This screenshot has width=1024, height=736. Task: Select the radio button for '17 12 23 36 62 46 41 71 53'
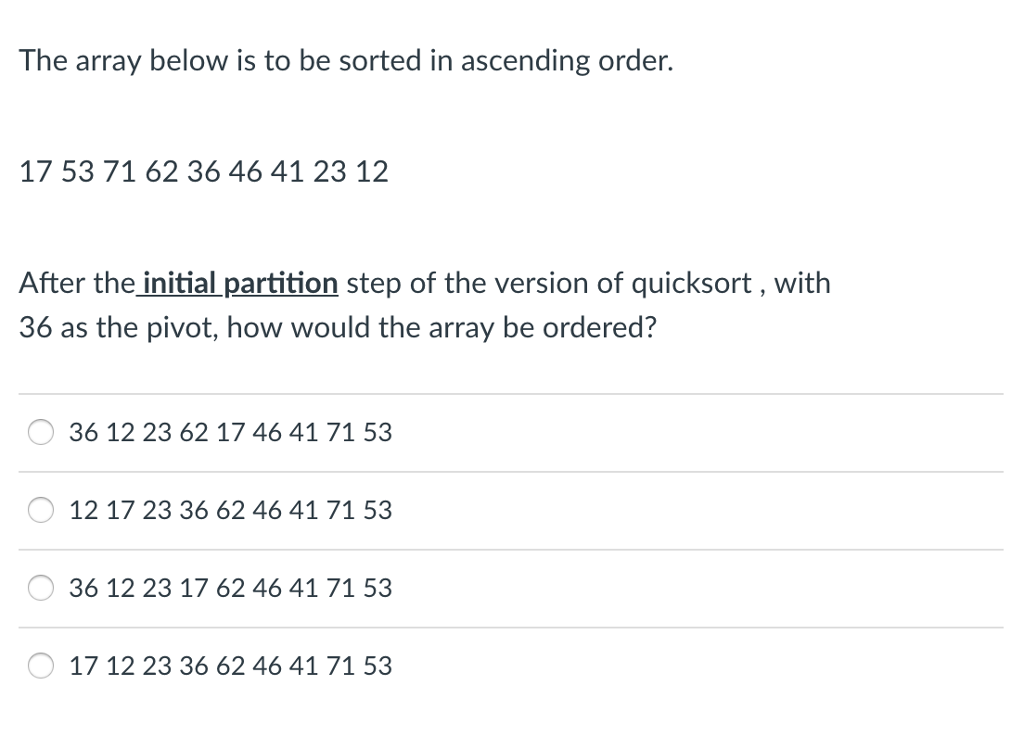(x=40, y=665)
